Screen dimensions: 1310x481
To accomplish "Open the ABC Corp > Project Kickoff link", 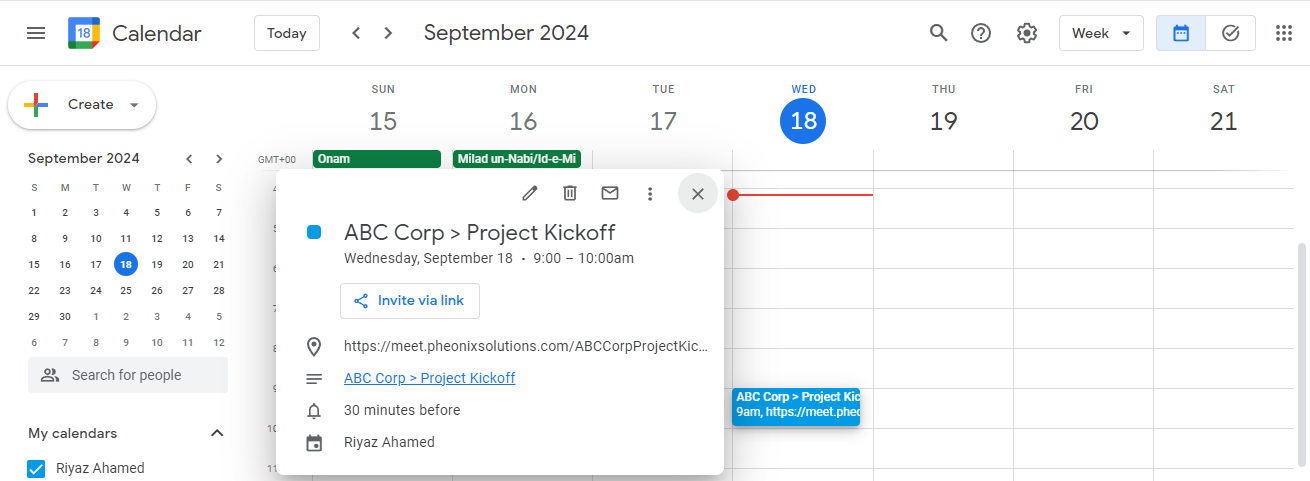I will point(430,378).
